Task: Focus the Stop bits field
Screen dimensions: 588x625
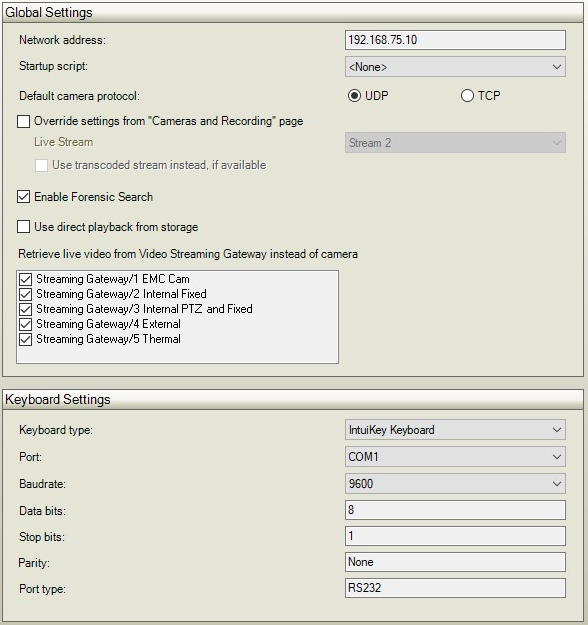Action: click(x=455, y=536)
